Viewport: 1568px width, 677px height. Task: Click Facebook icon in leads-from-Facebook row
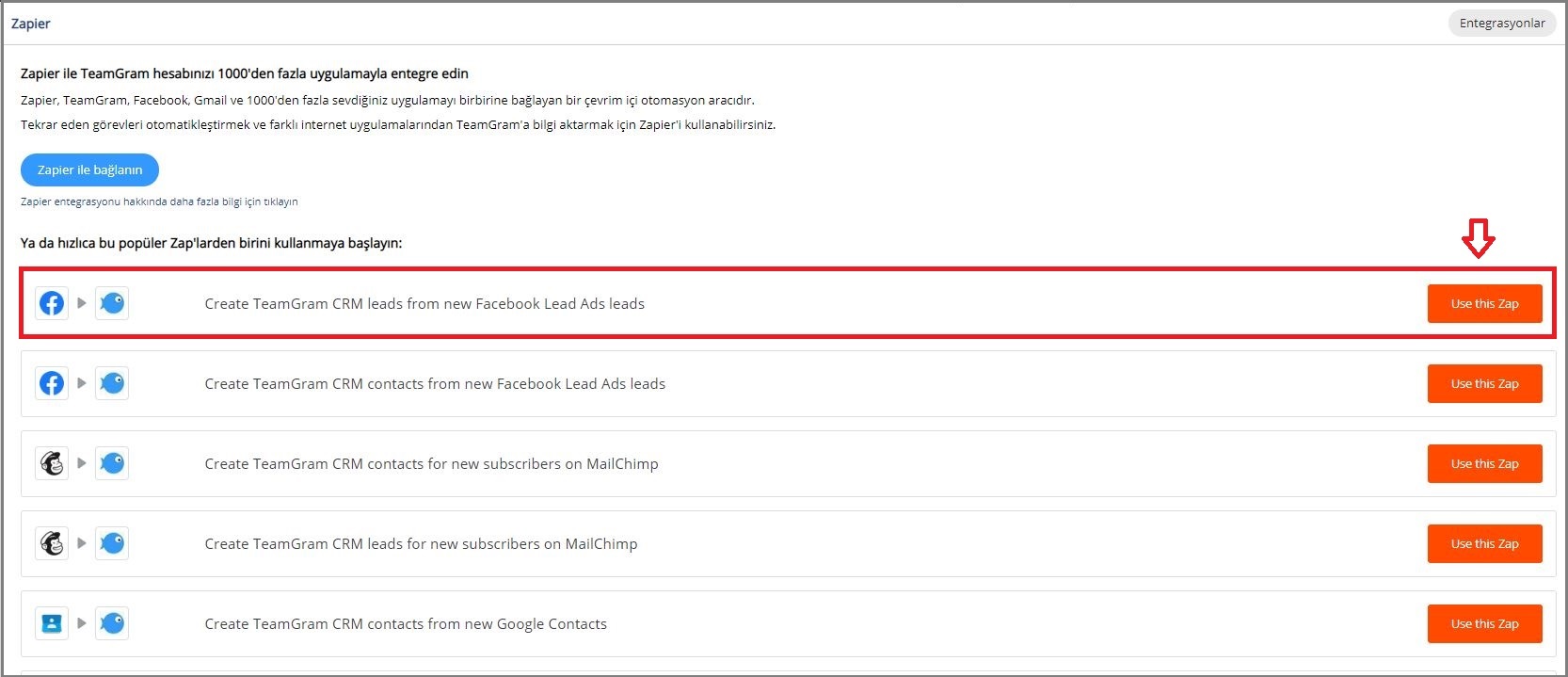52,303
